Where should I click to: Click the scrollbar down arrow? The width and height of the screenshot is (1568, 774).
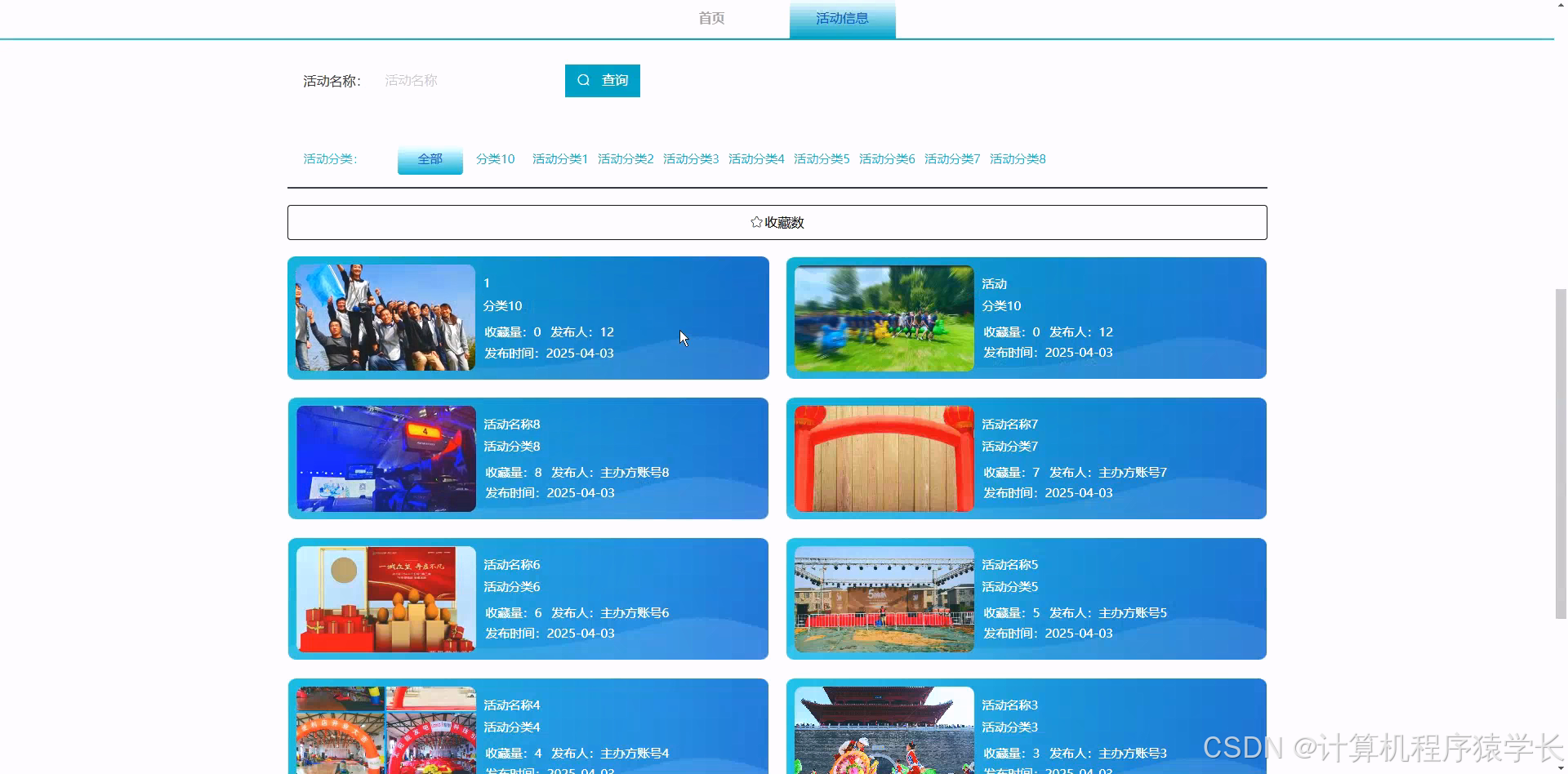(x=1559, y=767)
